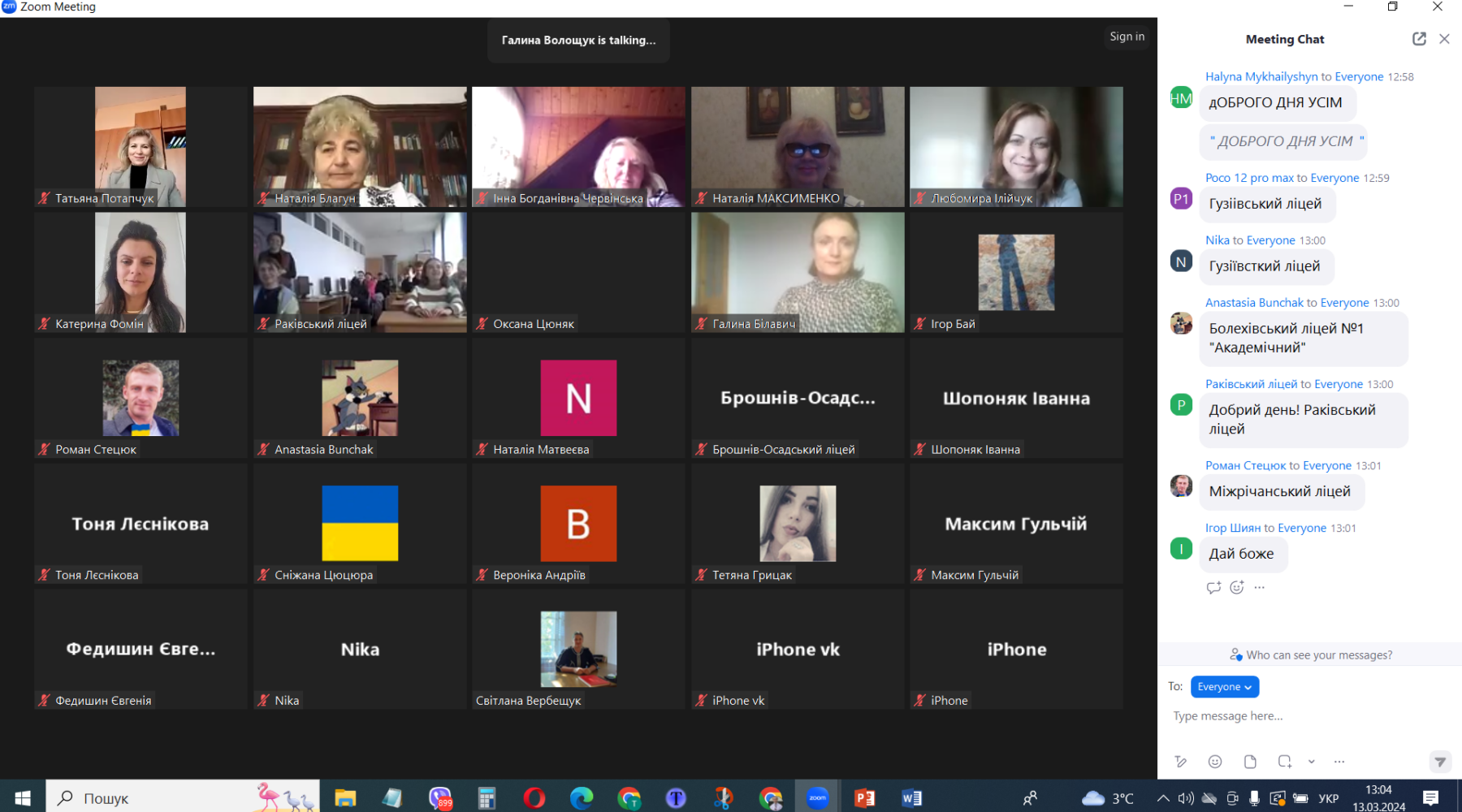Expand the screenshot options chevron

tap(1311, 762)
